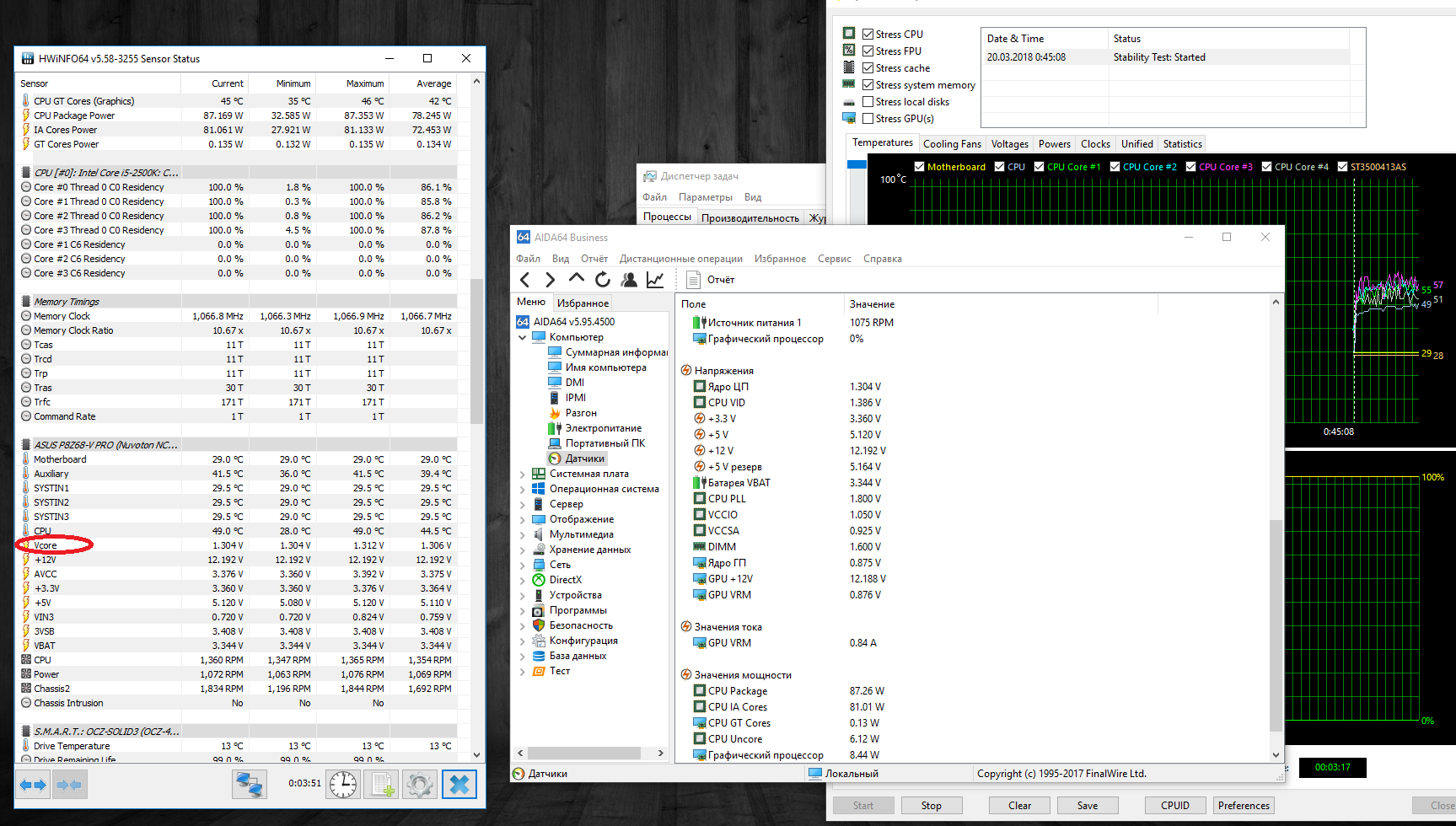Image resolution: width=1456 pixels, height=826 pixels.
Task: Open CPUID from stability test window
Action: (1175, 806)
